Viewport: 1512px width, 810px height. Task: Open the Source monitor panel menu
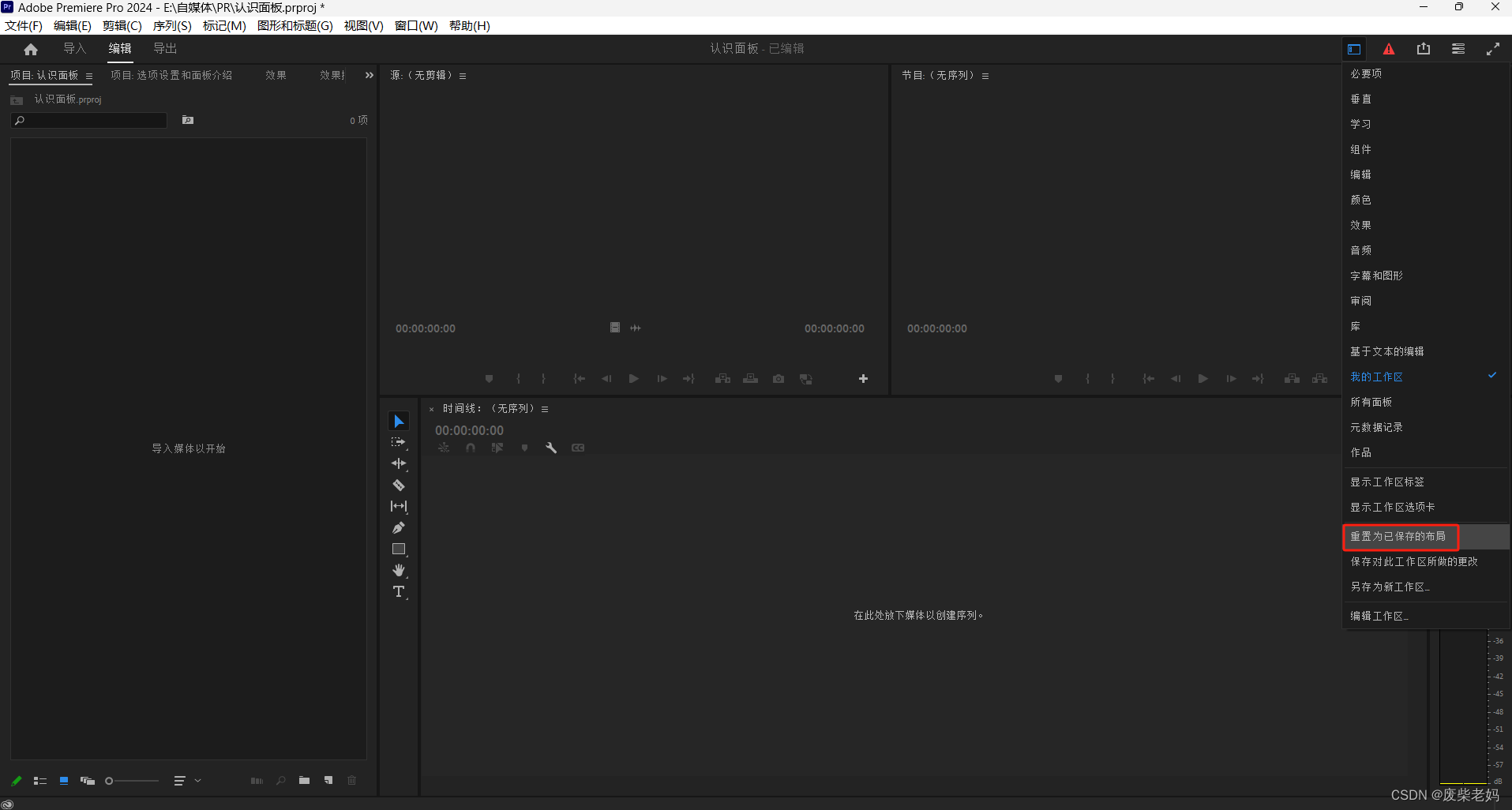tap(463, 77)
